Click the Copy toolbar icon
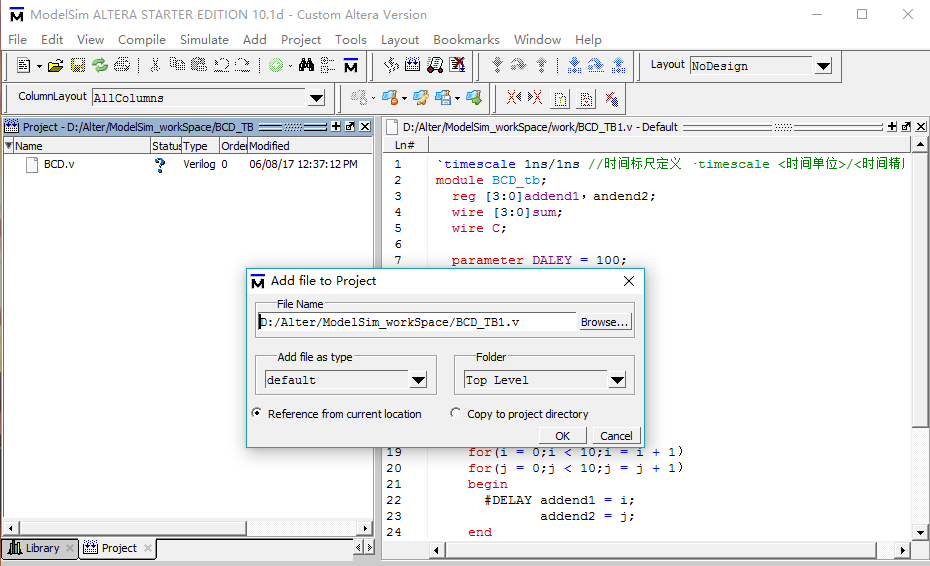The image size is (930, 566). (177, 65)
